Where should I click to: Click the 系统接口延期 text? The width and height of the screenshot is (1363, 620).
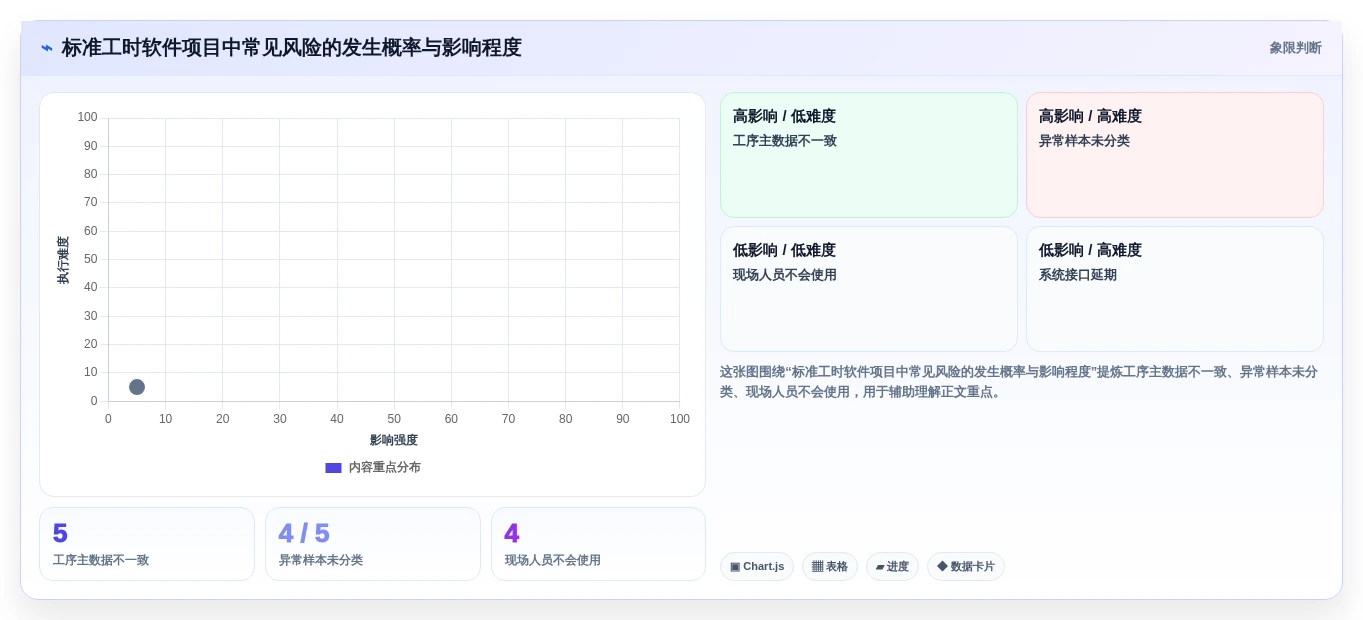tap(1078, 275)
